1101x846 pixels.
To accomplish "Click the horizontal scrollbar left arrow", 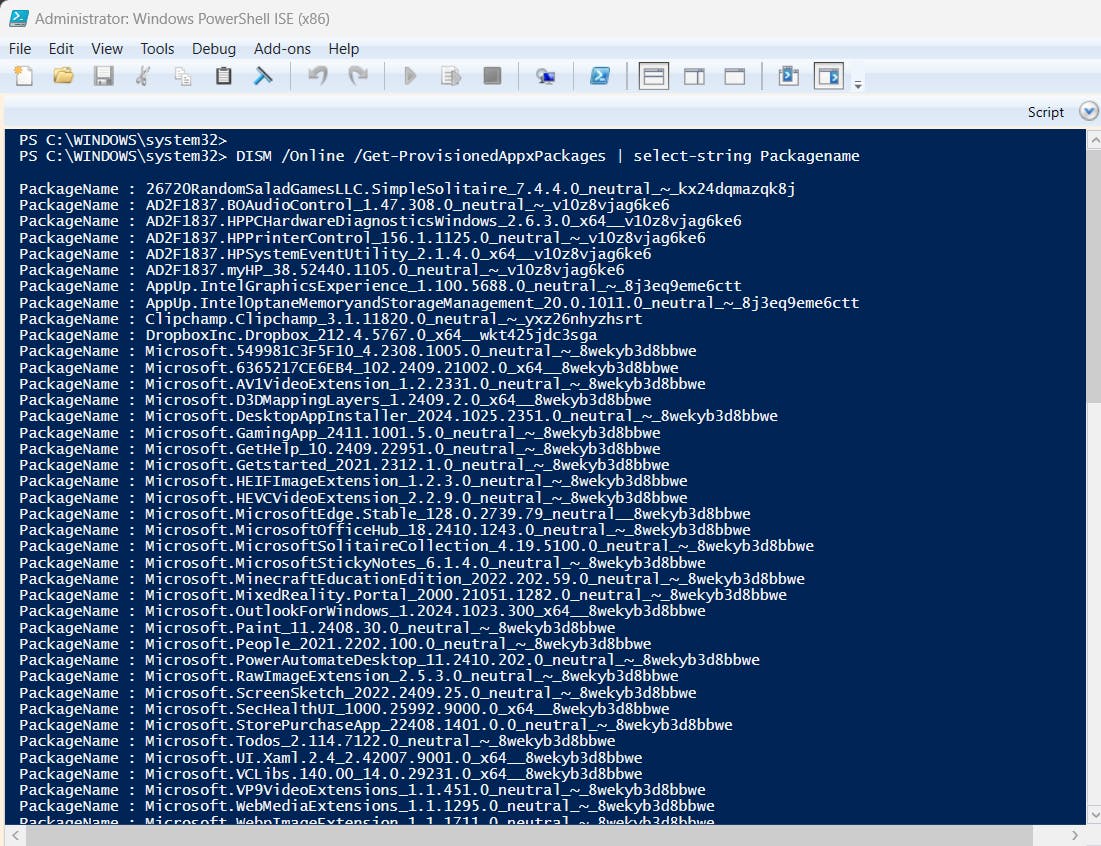I will (14, 835).
